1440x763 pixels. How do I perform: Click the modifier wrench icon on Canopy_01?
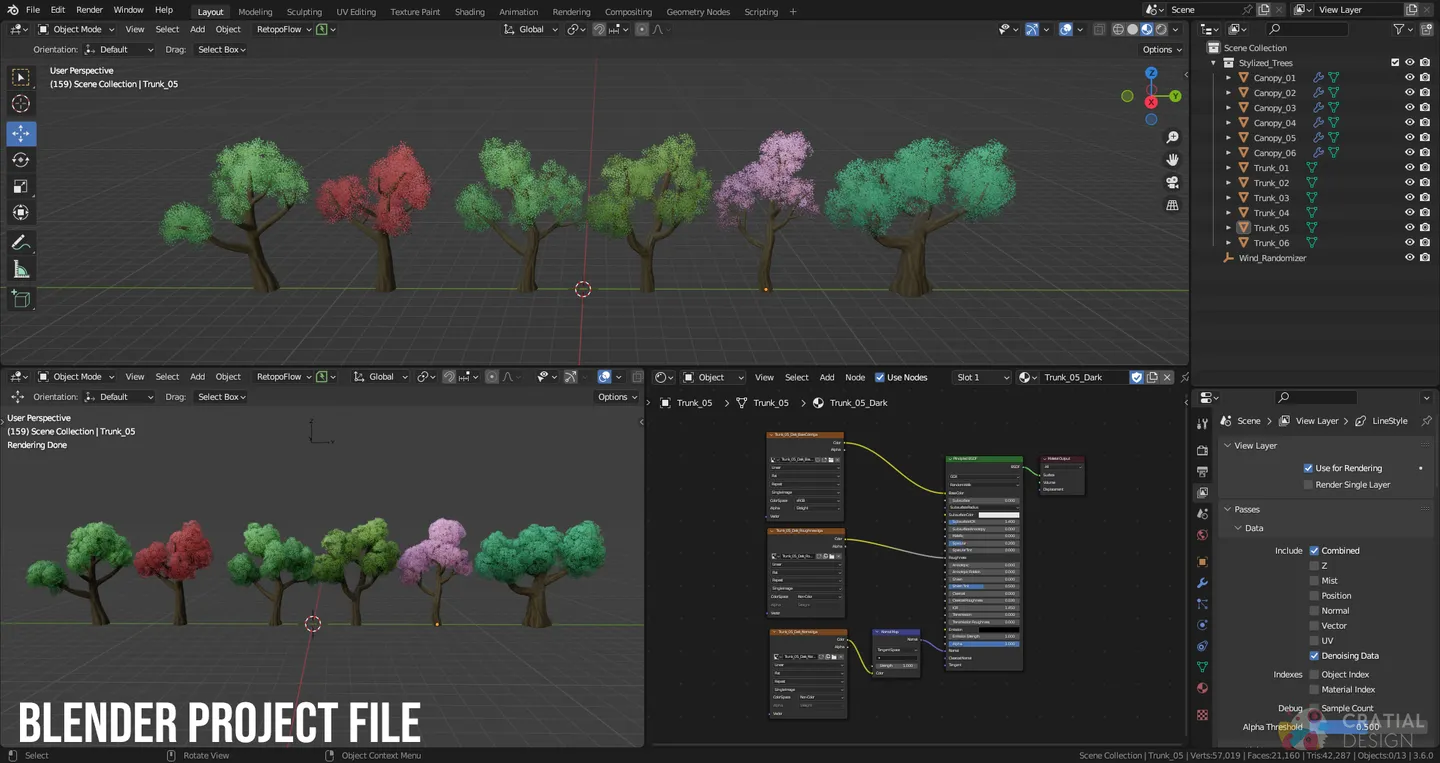(1318, 78)
